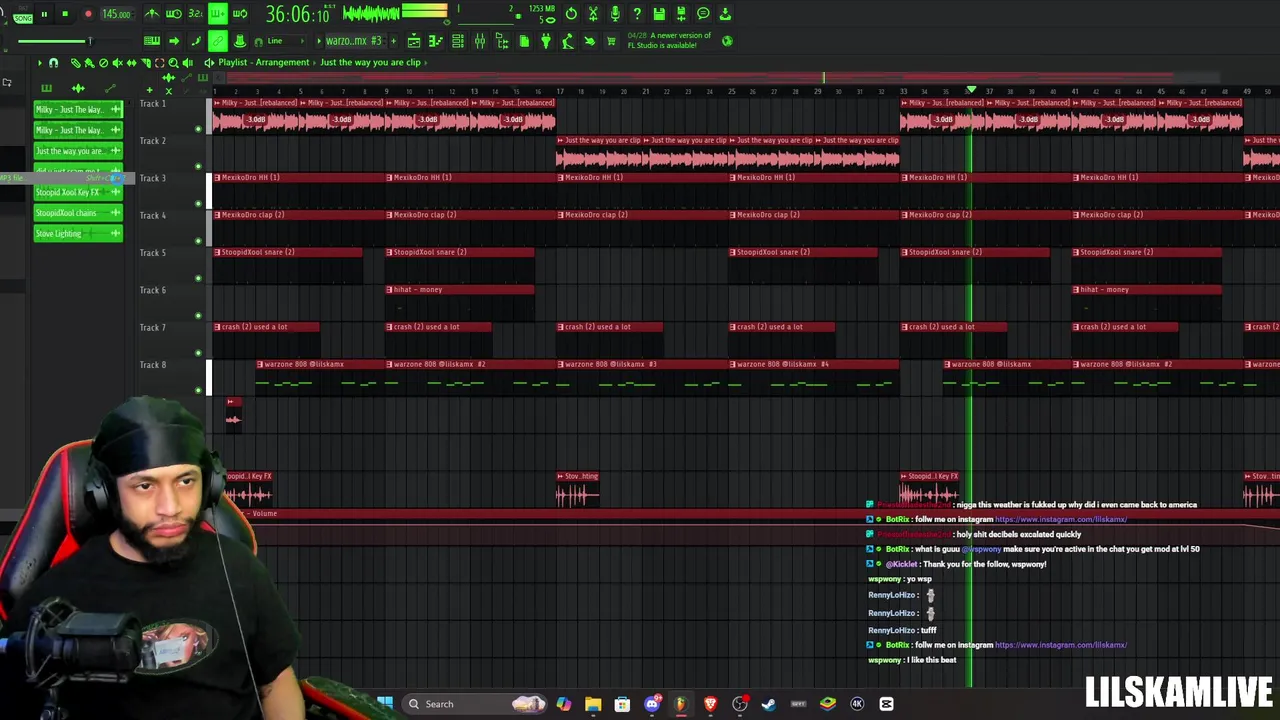
Task: Toggle loop recording
Action: [239, 14]
